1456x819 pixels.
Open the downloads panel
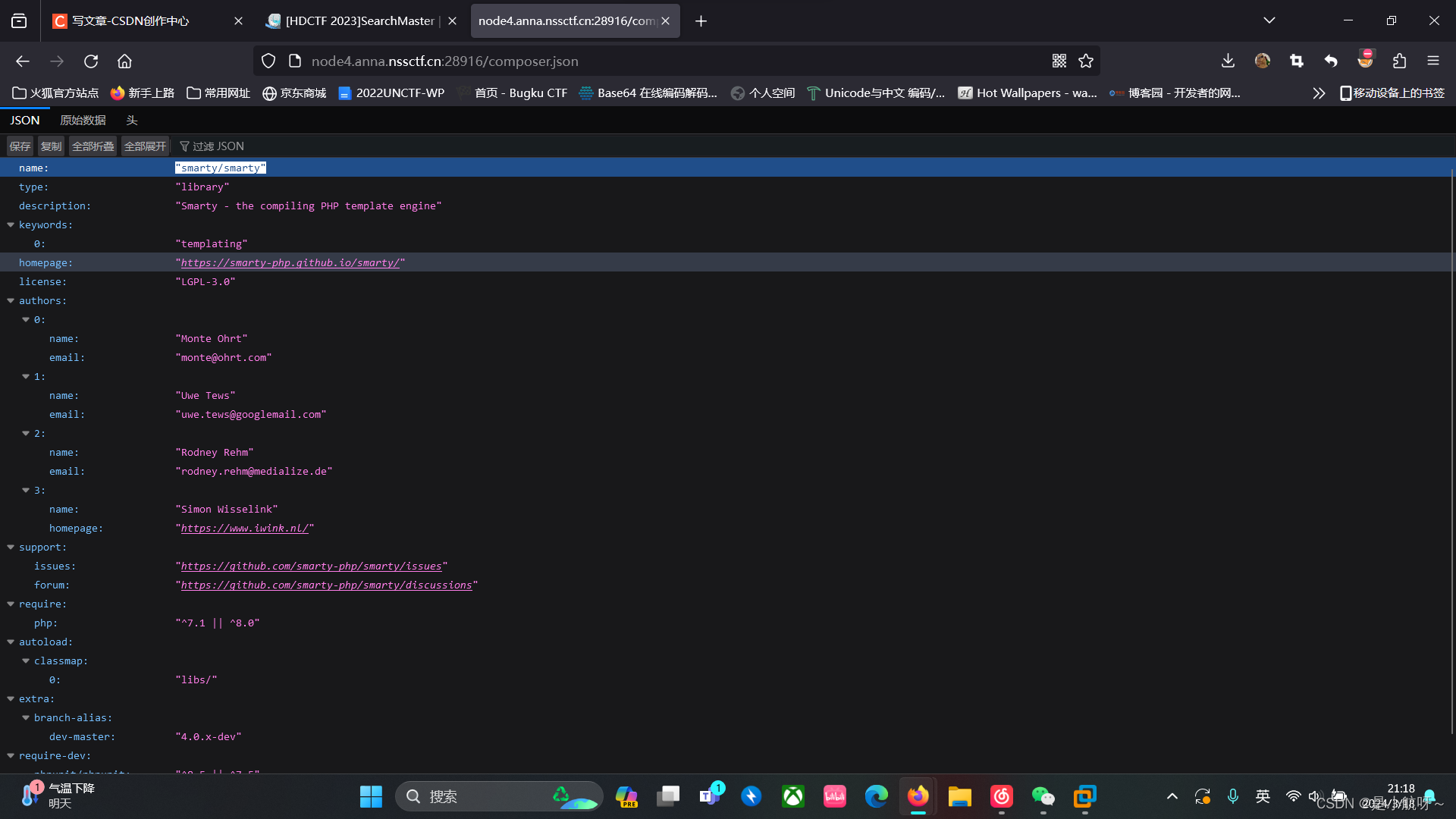[x=1228, y=61]
